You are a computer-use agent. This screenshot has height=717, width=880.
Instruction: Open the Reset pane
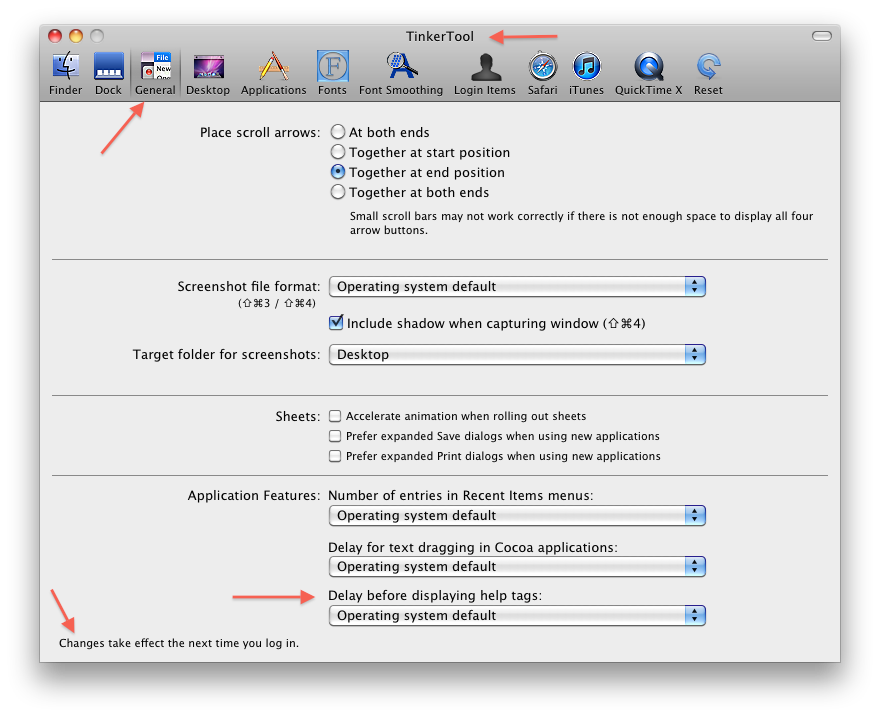(708, 73)
